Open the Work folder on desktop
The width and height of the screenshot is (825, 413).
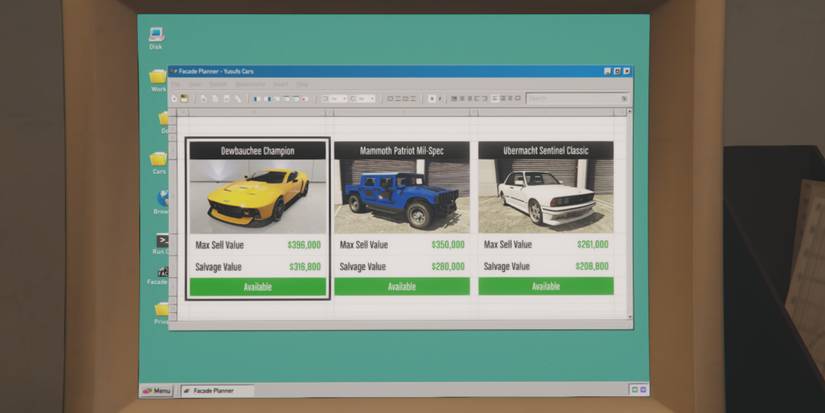pos(158,80)
